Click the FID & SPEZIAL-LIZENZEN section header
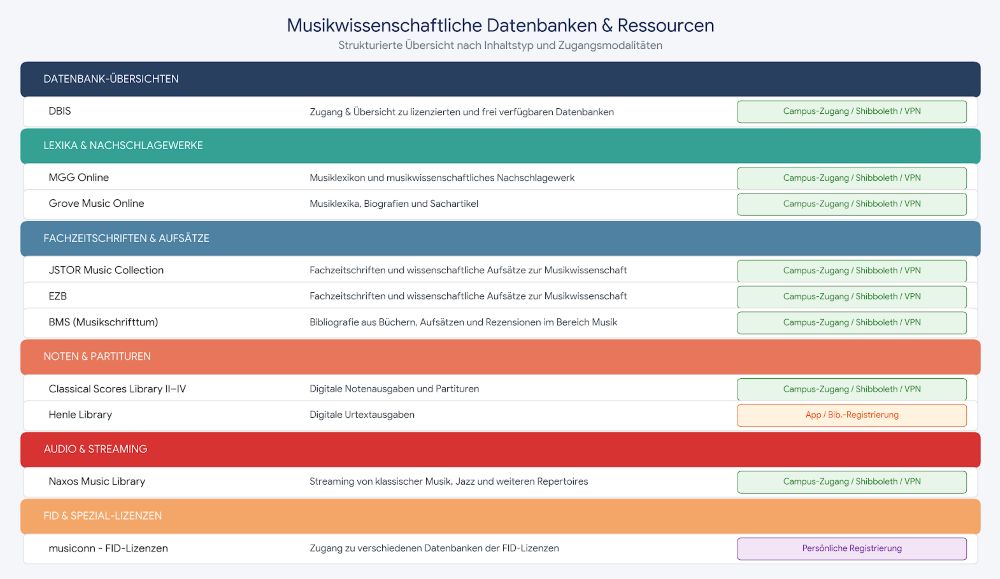Screen dimensions: 1000x579 click(500, 517)
